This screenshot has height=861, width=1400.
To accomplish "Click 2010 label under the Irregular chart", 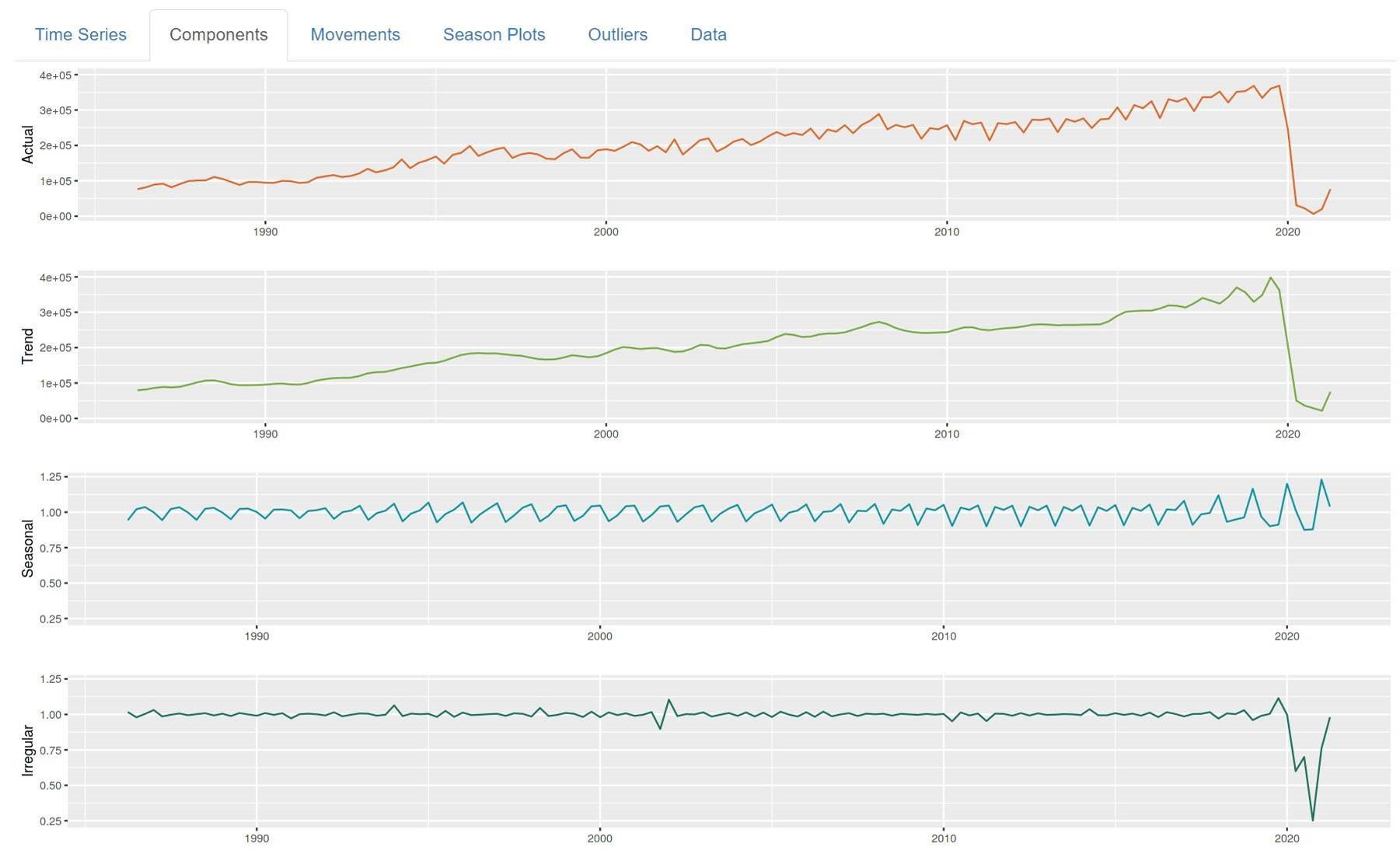I will point(943,838).
